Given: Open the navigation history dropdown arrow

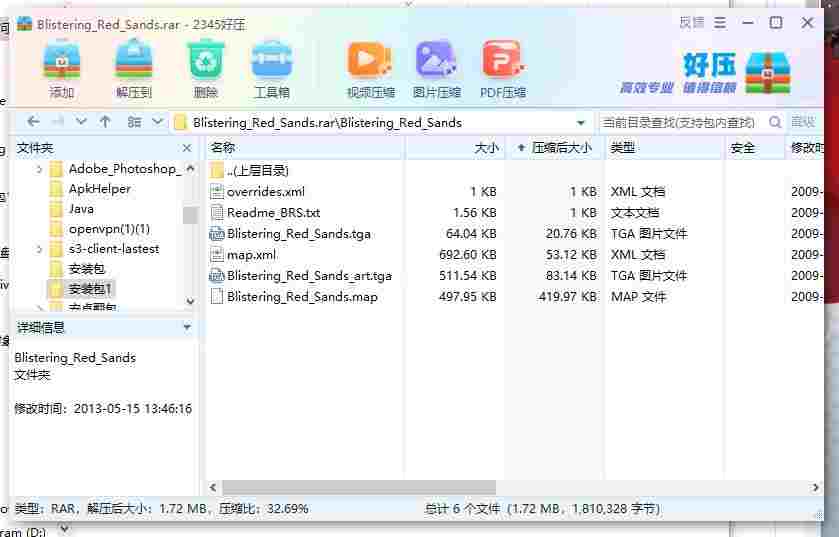Looking at the screenshot, I should point(81,122).
